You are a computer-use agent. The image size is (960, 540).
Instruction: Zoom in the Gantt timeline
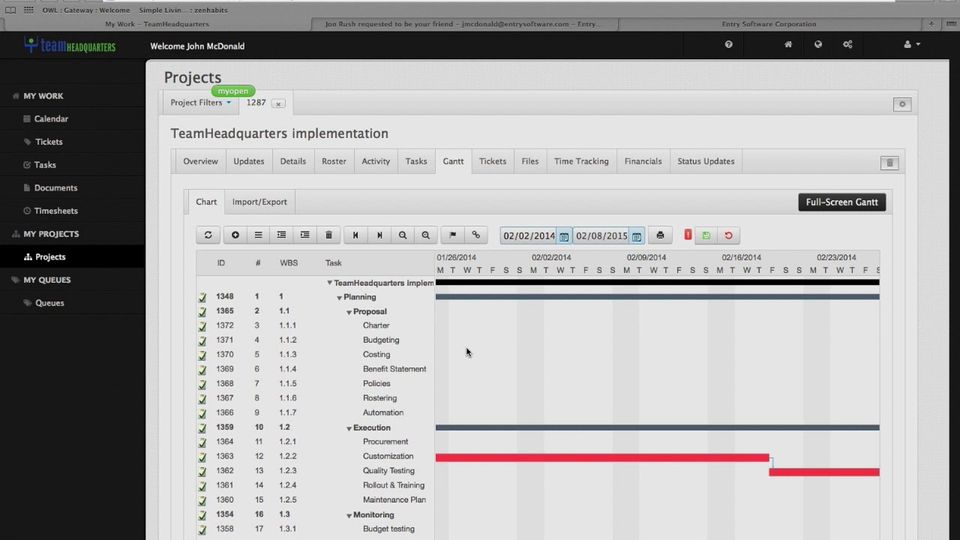pos(426,235)
